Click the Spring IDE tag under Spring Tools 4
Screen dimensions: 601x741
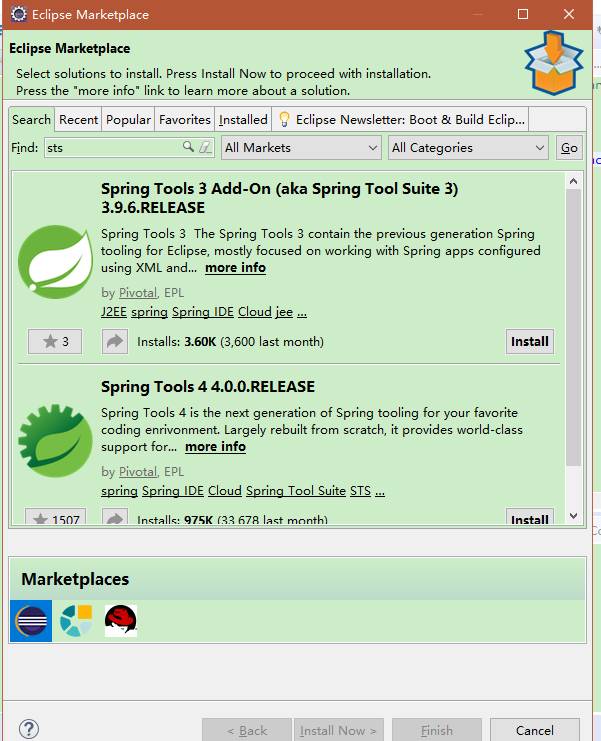pyautogui.click(x=173, y=491)
